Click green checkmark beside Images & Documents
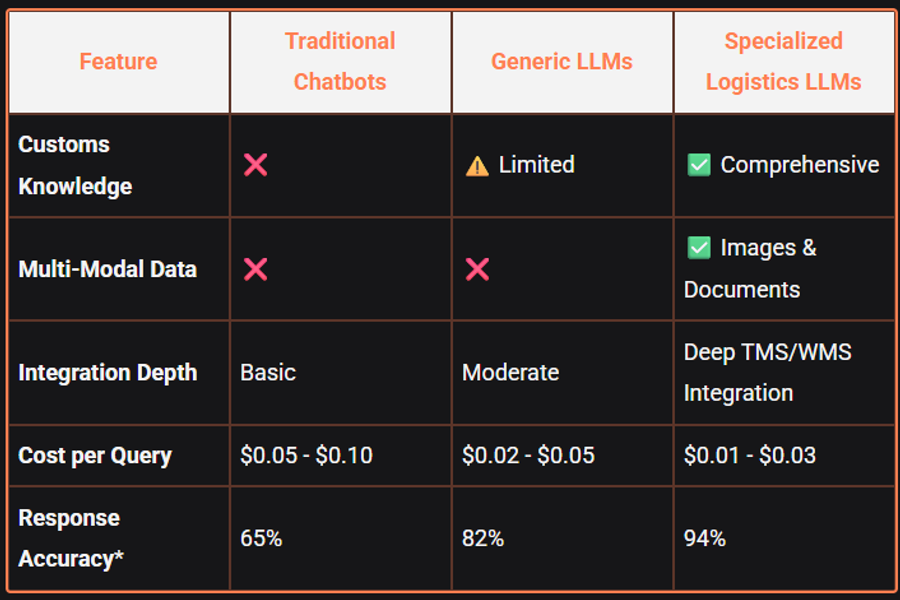The height and width of the screenshot is (600, 900). point(699,248)
